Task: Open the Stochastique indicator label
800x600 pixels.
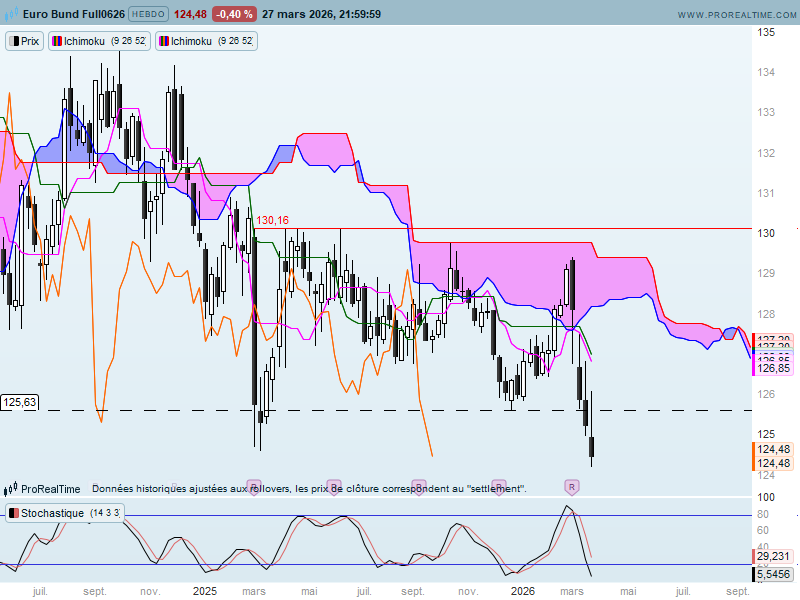Action: [x=65, y=513]
